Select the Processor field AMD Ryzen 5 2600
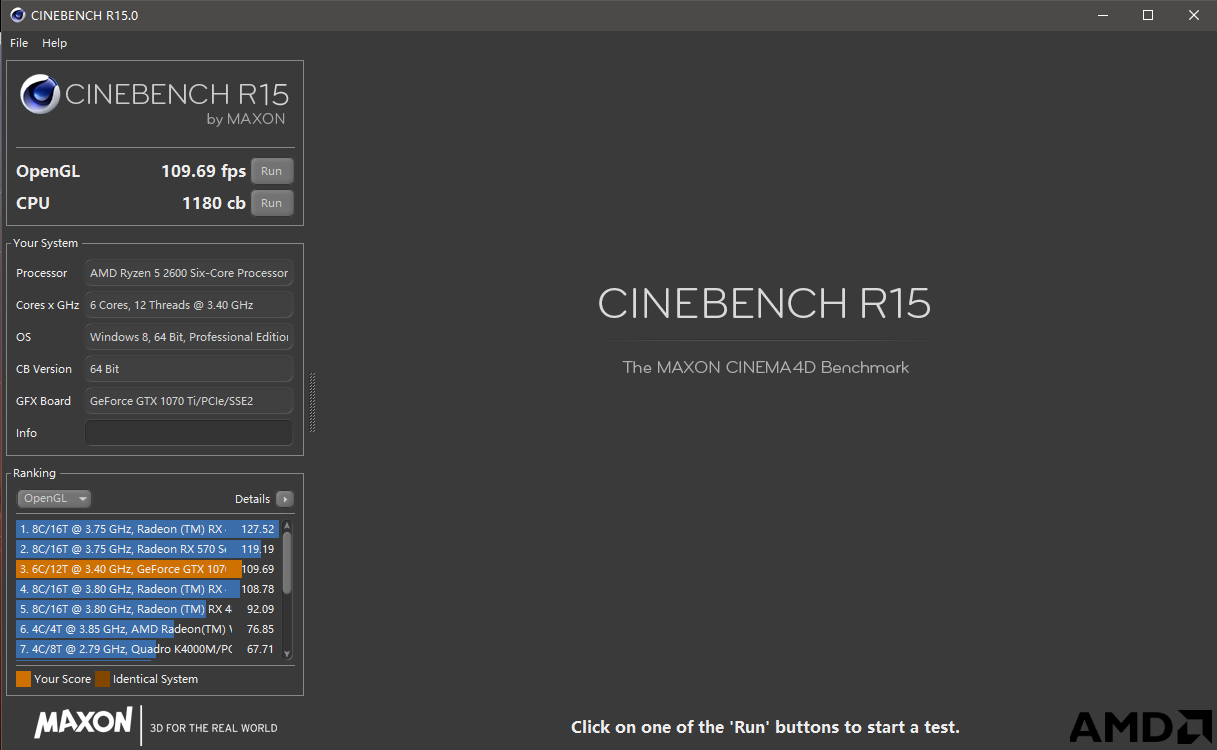The image size is (1217, 750). [189, 273]
